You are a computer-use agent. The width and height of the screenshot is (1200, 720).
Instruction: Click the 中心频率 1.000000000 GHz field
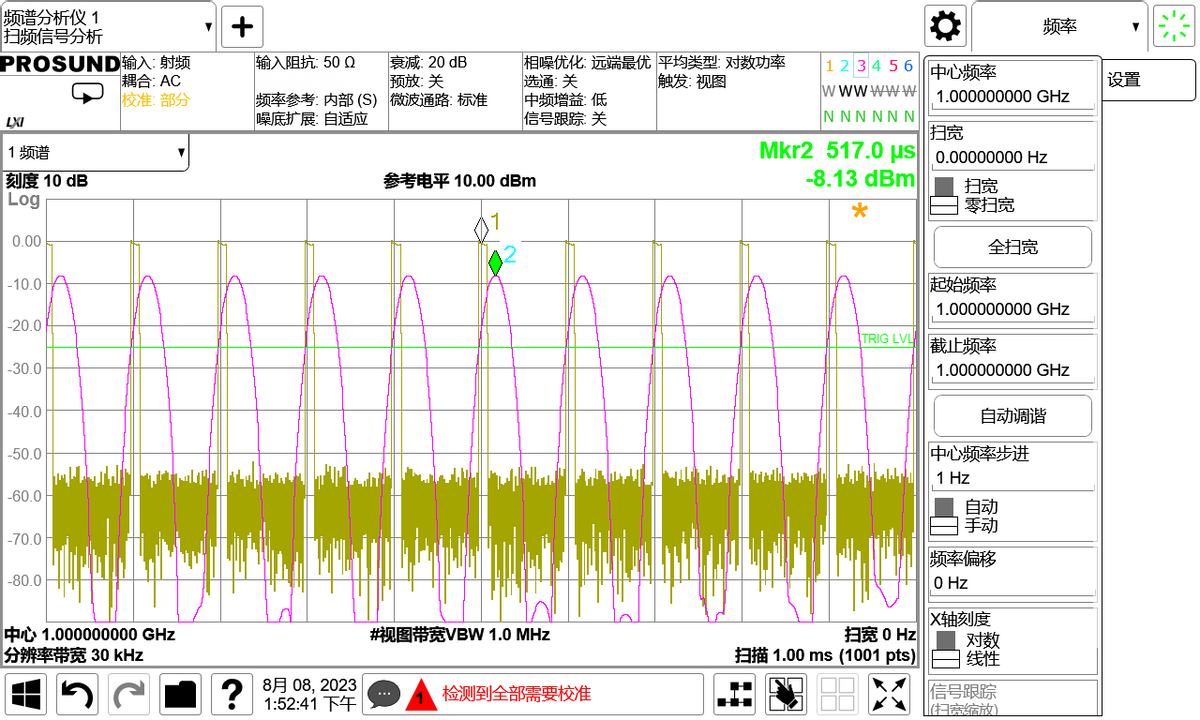1012,97
